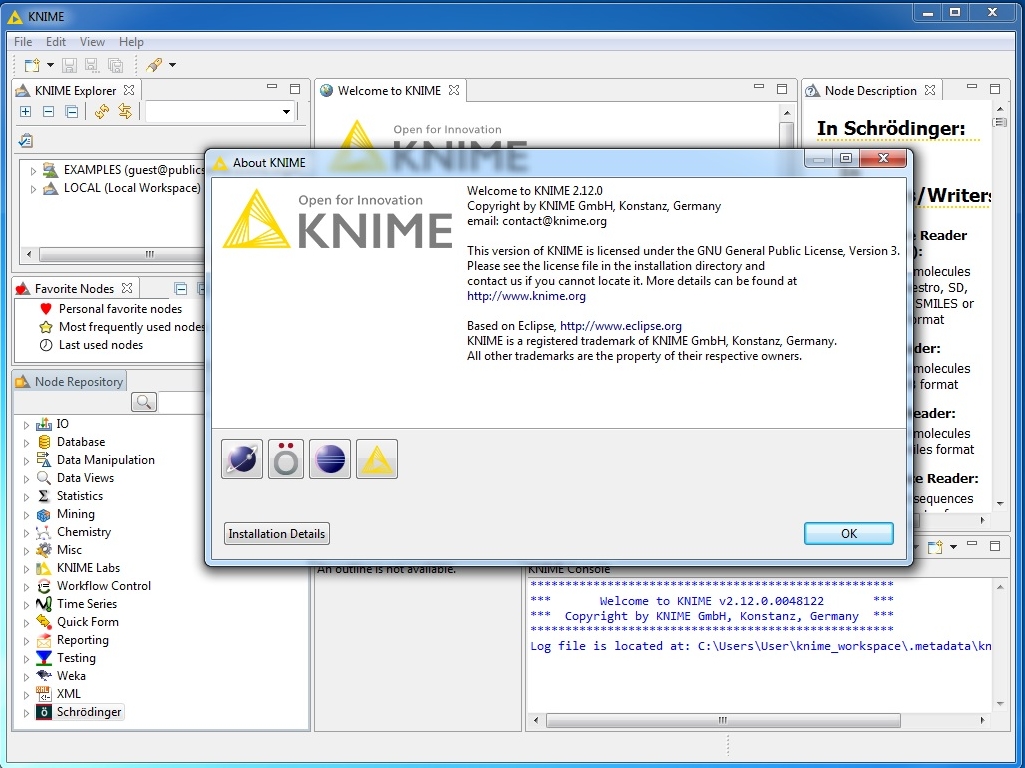Screen dimensions: 1025x768
Task: Click the Schrödinger Ö feature button
Action: [x=286, y=459]
